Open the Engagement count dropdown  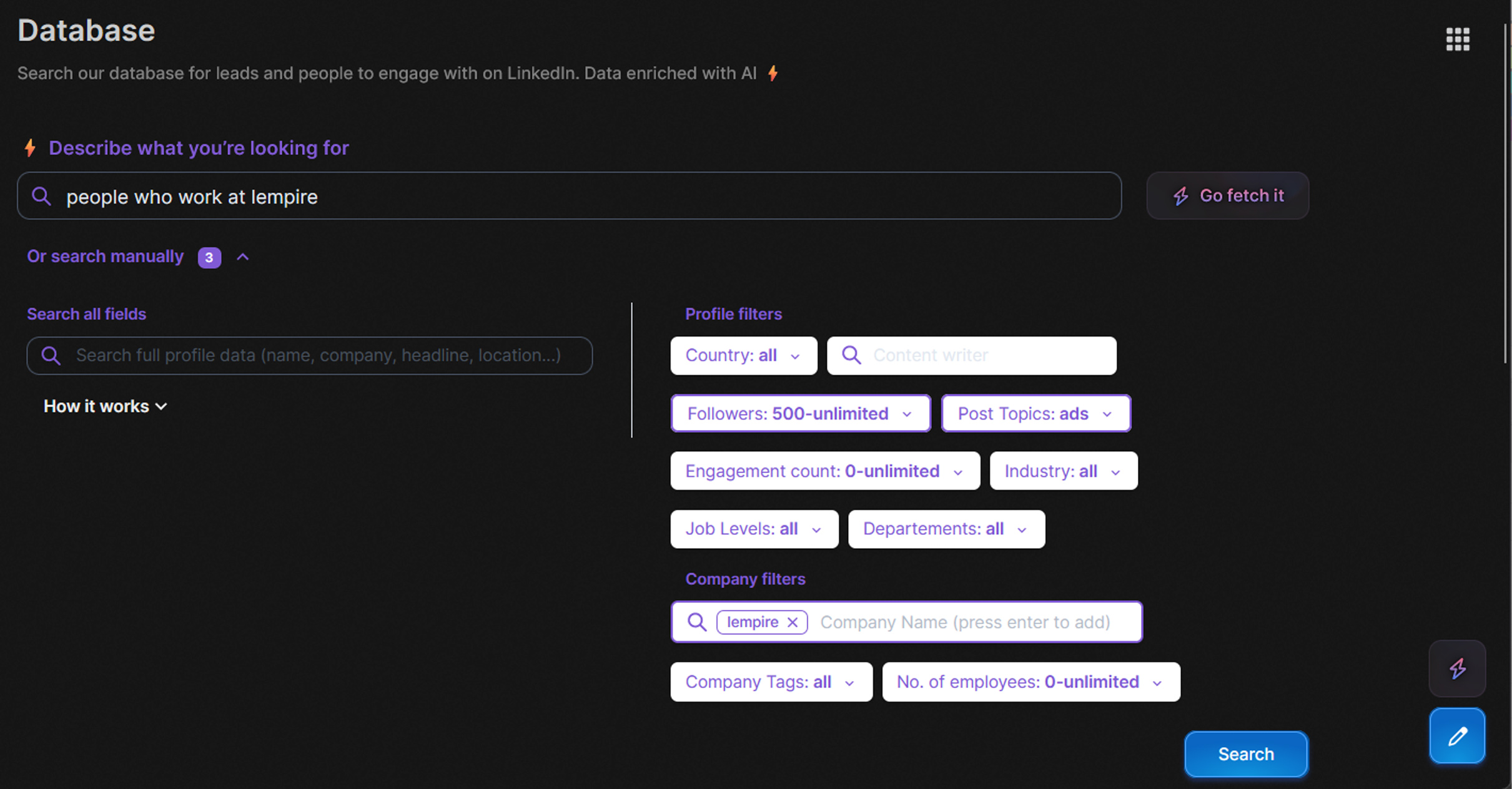(x=824, y=471)
